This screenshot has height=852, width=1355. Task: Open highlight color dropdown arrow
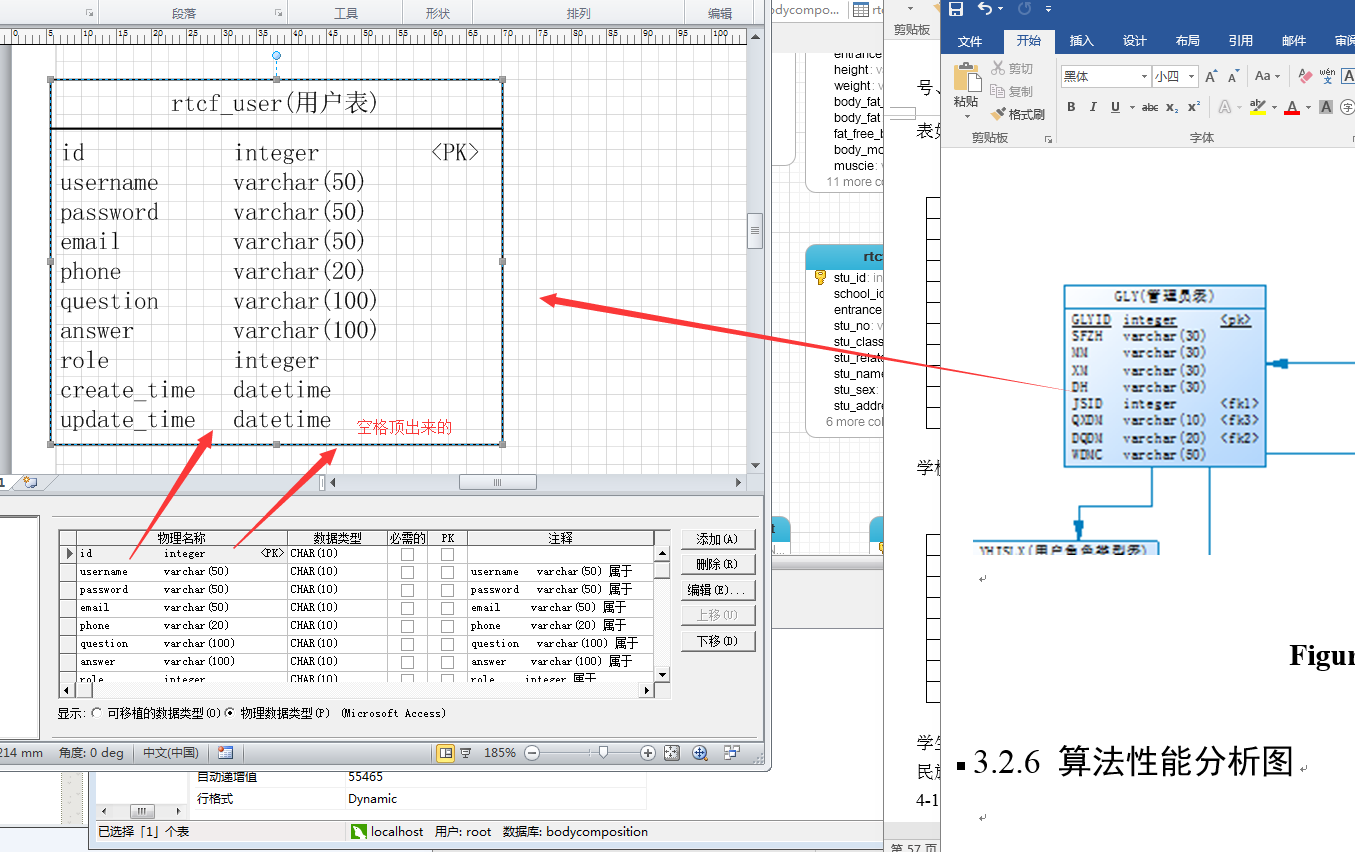pos(1274,107)
